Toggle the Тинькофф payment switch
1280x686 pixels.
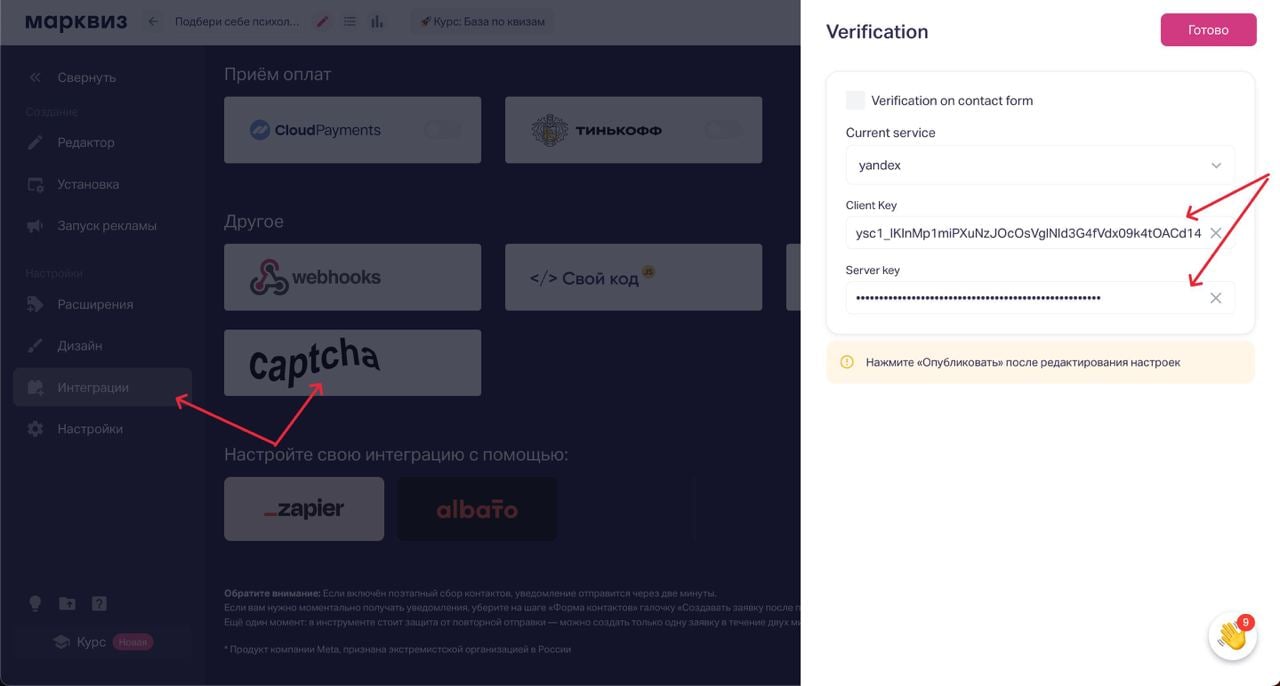pos(724,130)
